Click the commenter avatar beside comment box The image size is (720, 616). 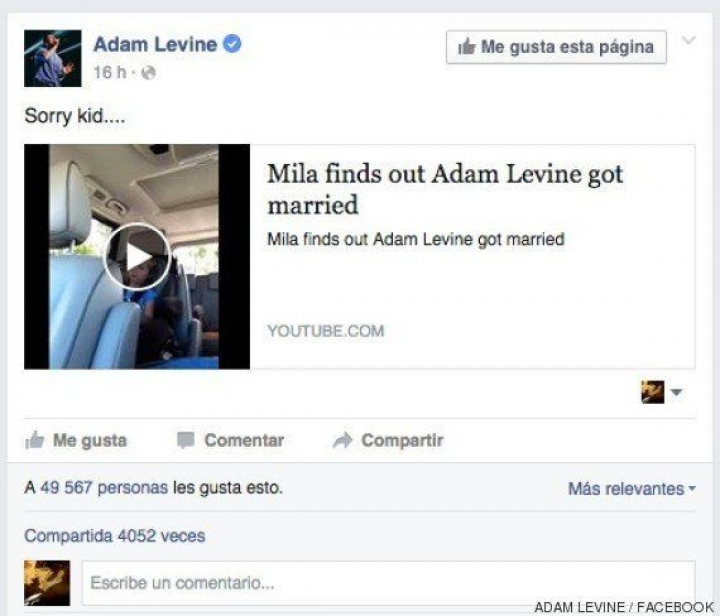(47, 583)
